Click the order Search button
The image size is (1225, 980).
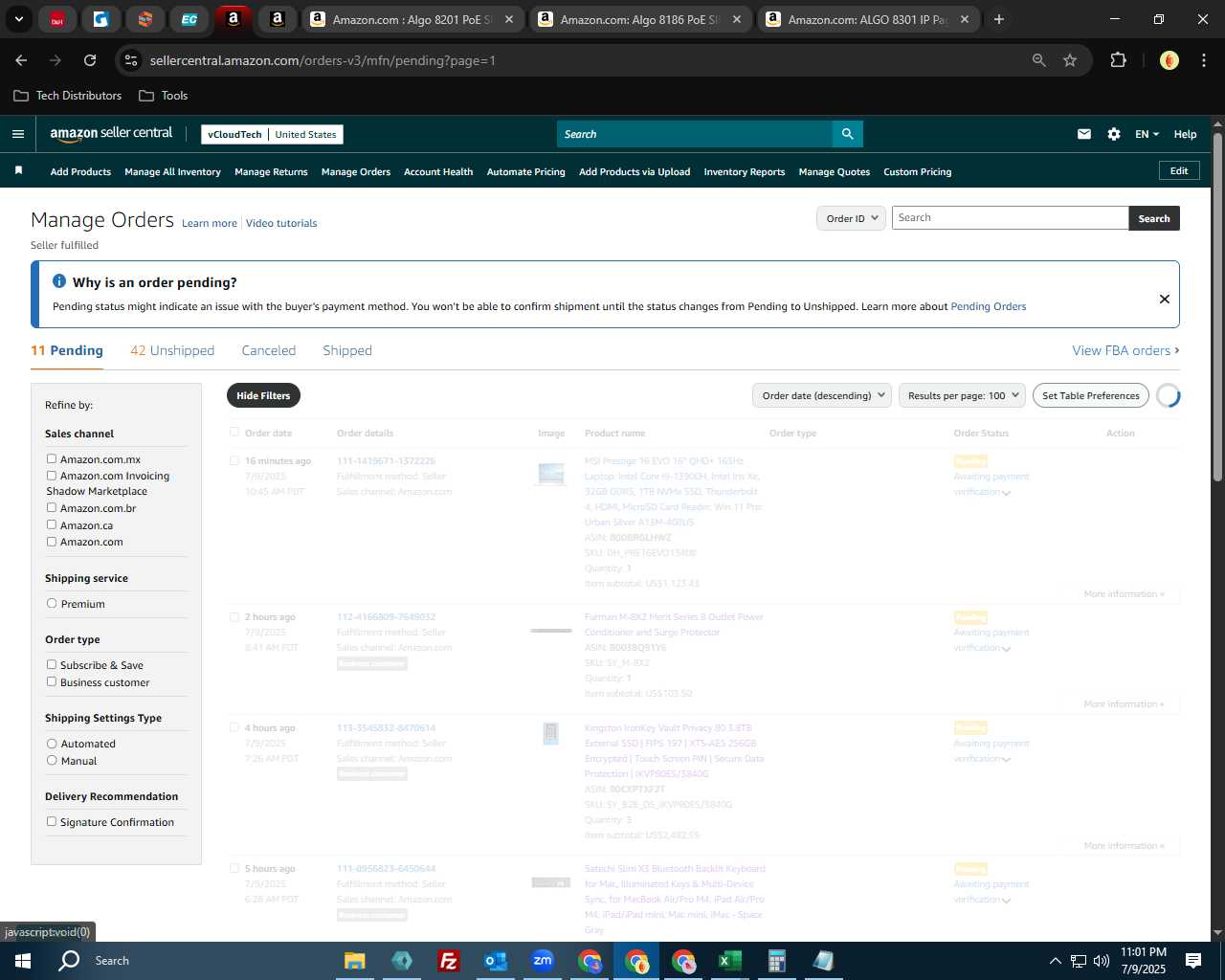click(x=1154, y=218)
